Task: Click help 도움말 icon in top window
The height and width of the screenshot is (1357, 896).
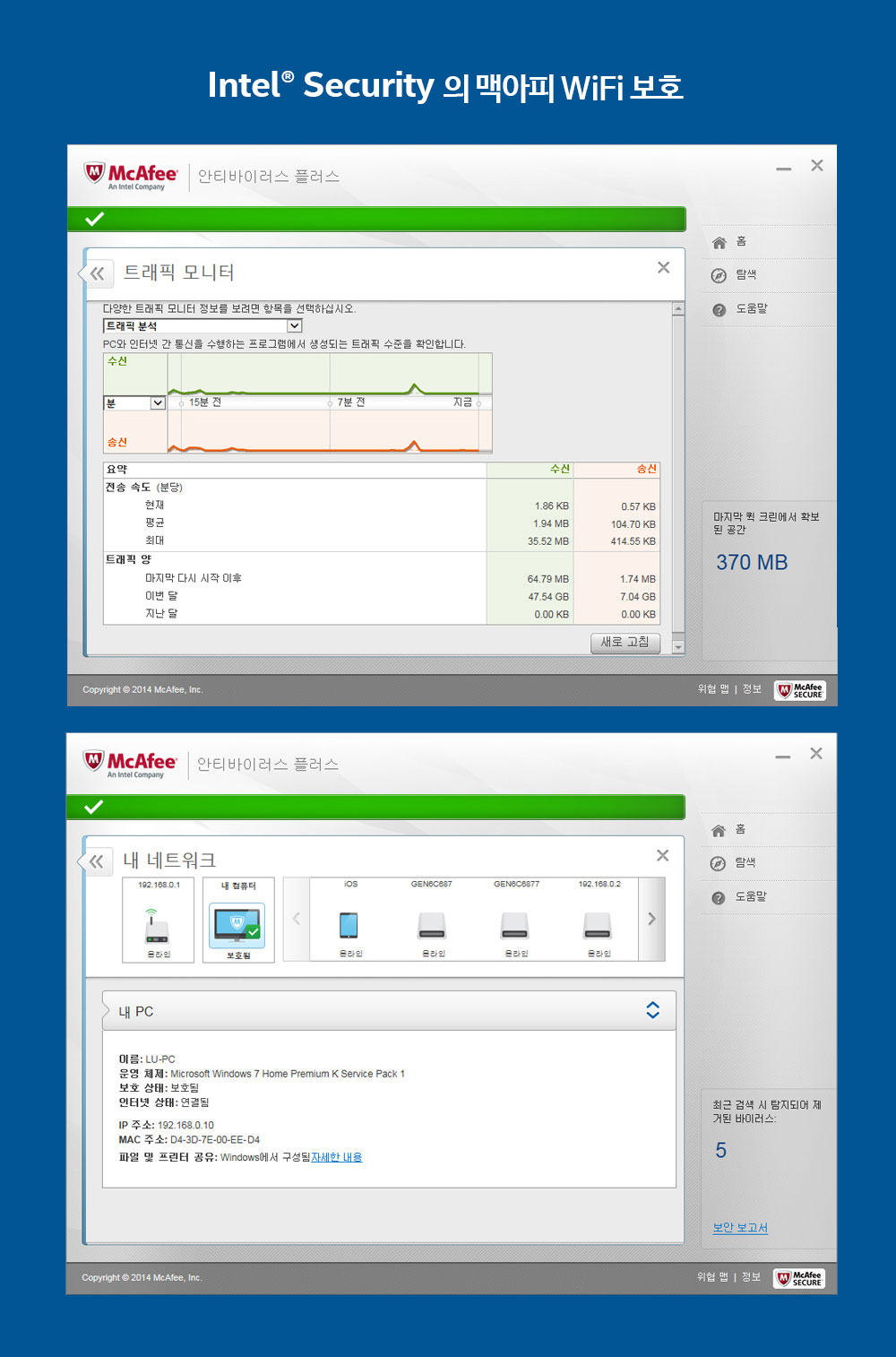Action: click(719, 310)
